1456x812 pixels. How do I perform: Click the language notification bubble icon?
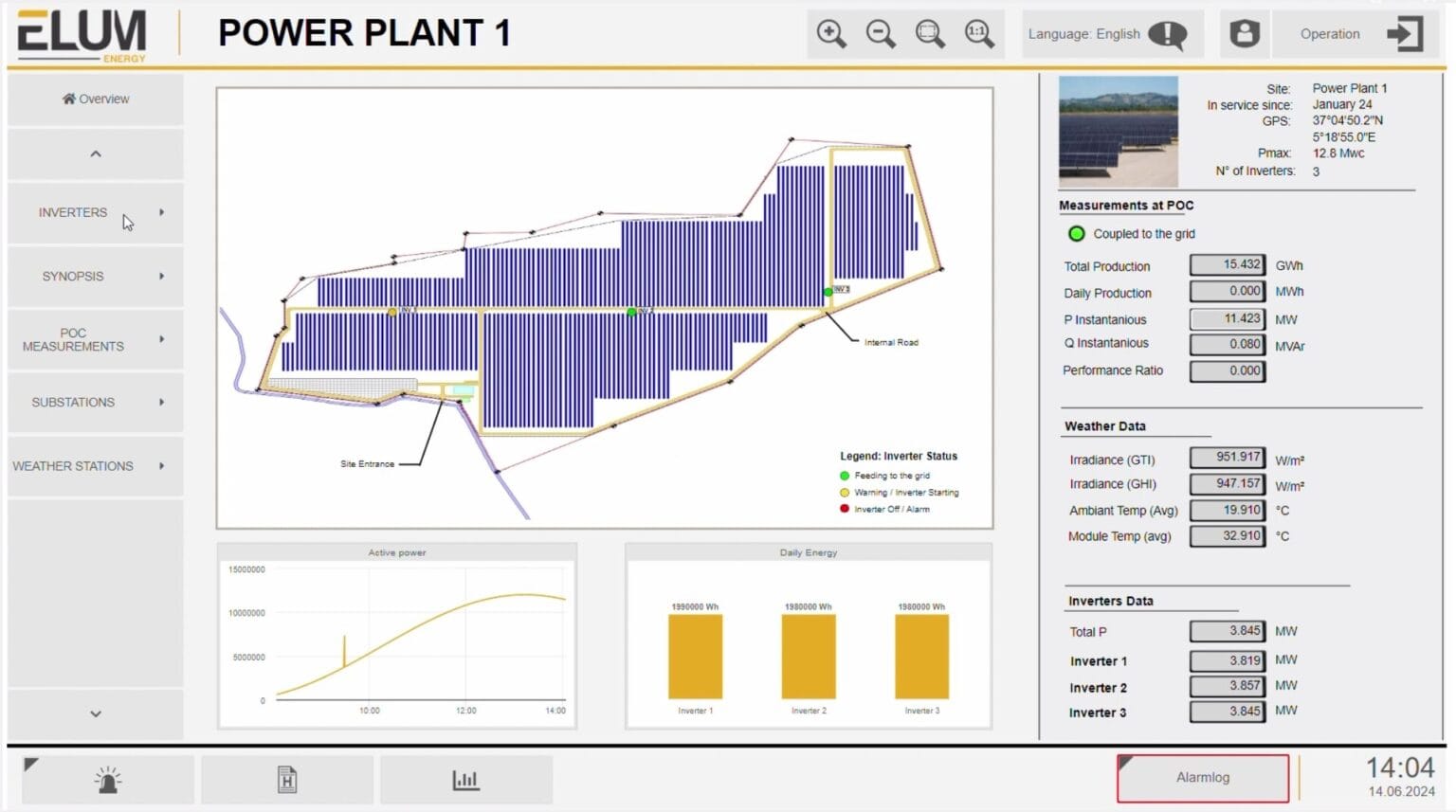[1167, 34]
